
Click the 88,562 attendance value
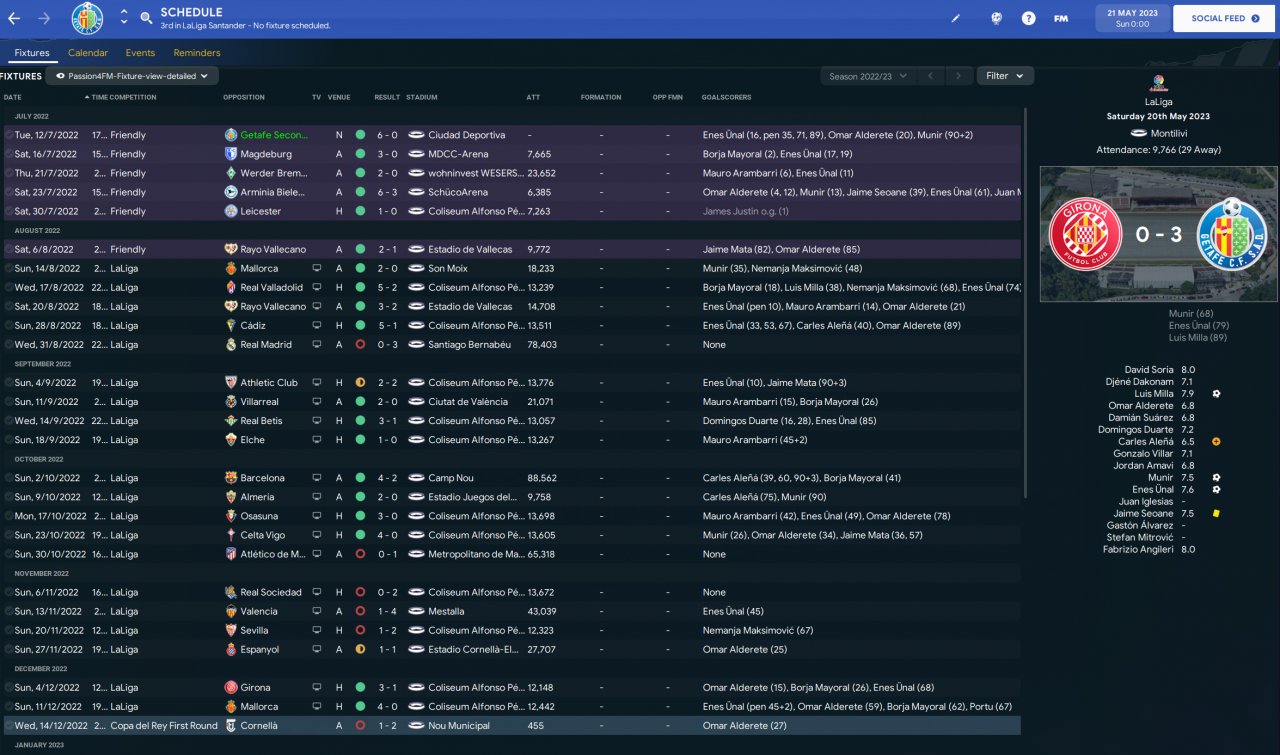tap(541, 478)
